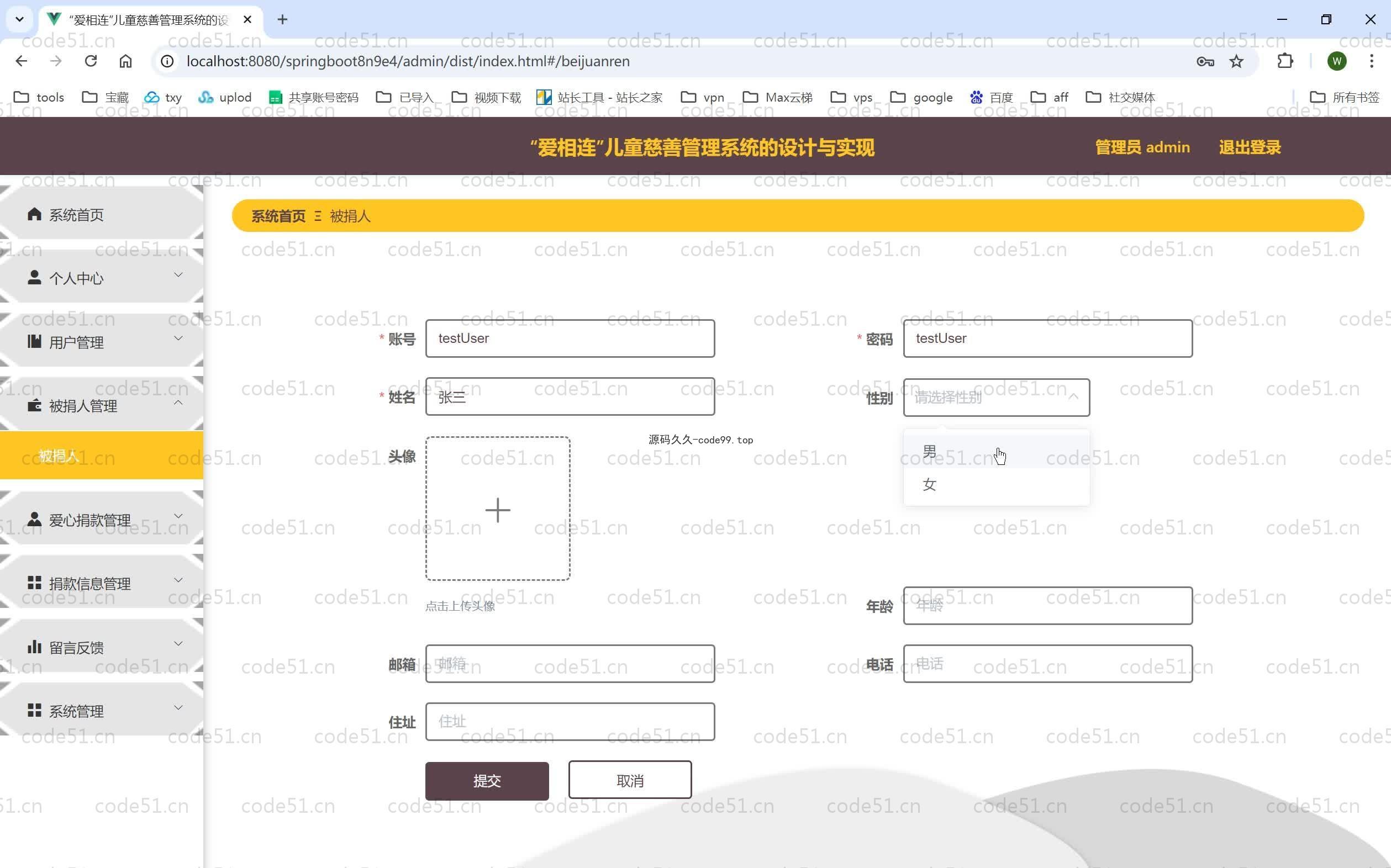The image size is (1391, 868).
Task: Open the tab search dropdown arrow
Action: (19, 19)
